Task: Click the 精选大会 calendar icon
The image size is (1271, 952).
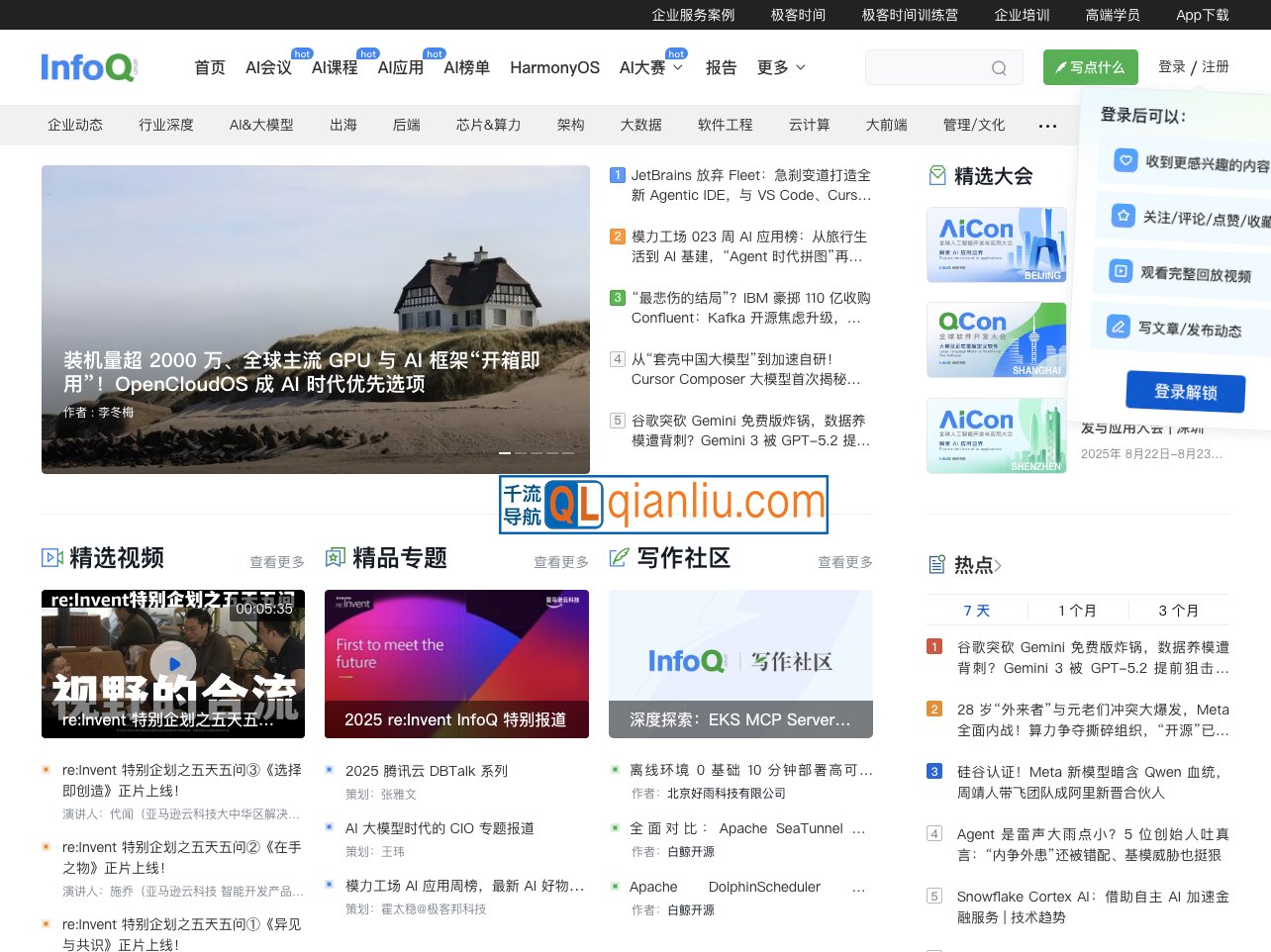Action: 937,176
